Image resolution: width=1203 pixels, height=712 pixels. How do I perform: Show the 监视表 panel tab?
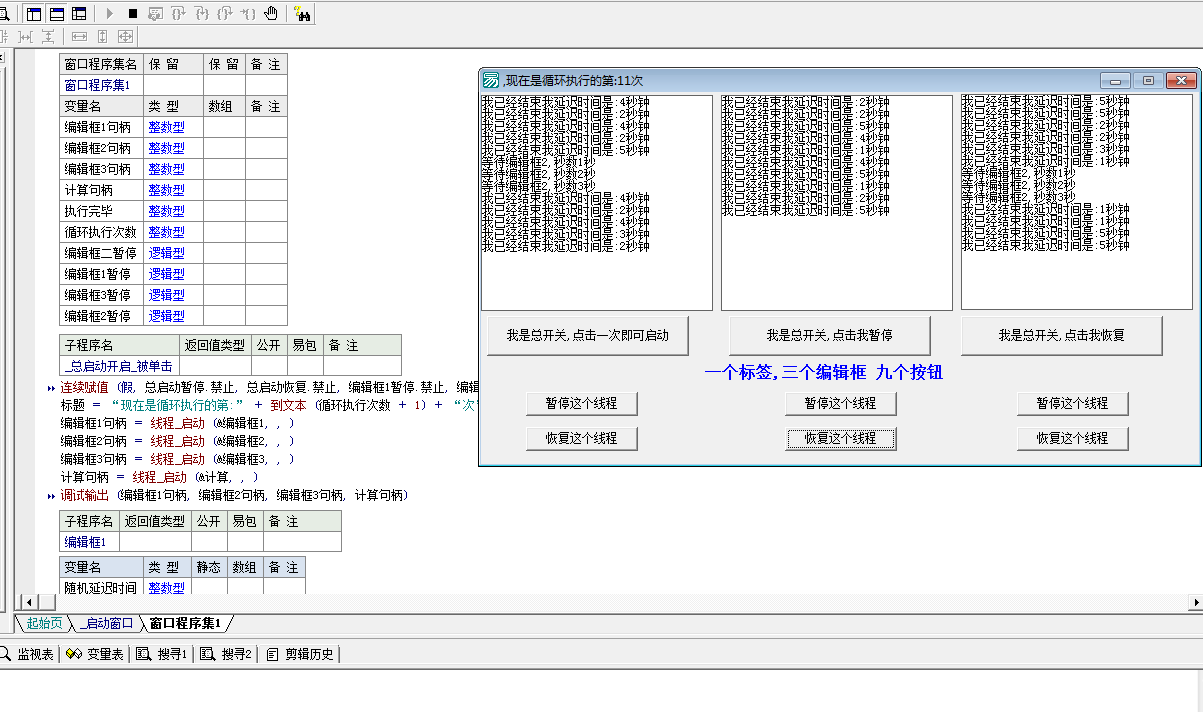click(x=28, y=654)
